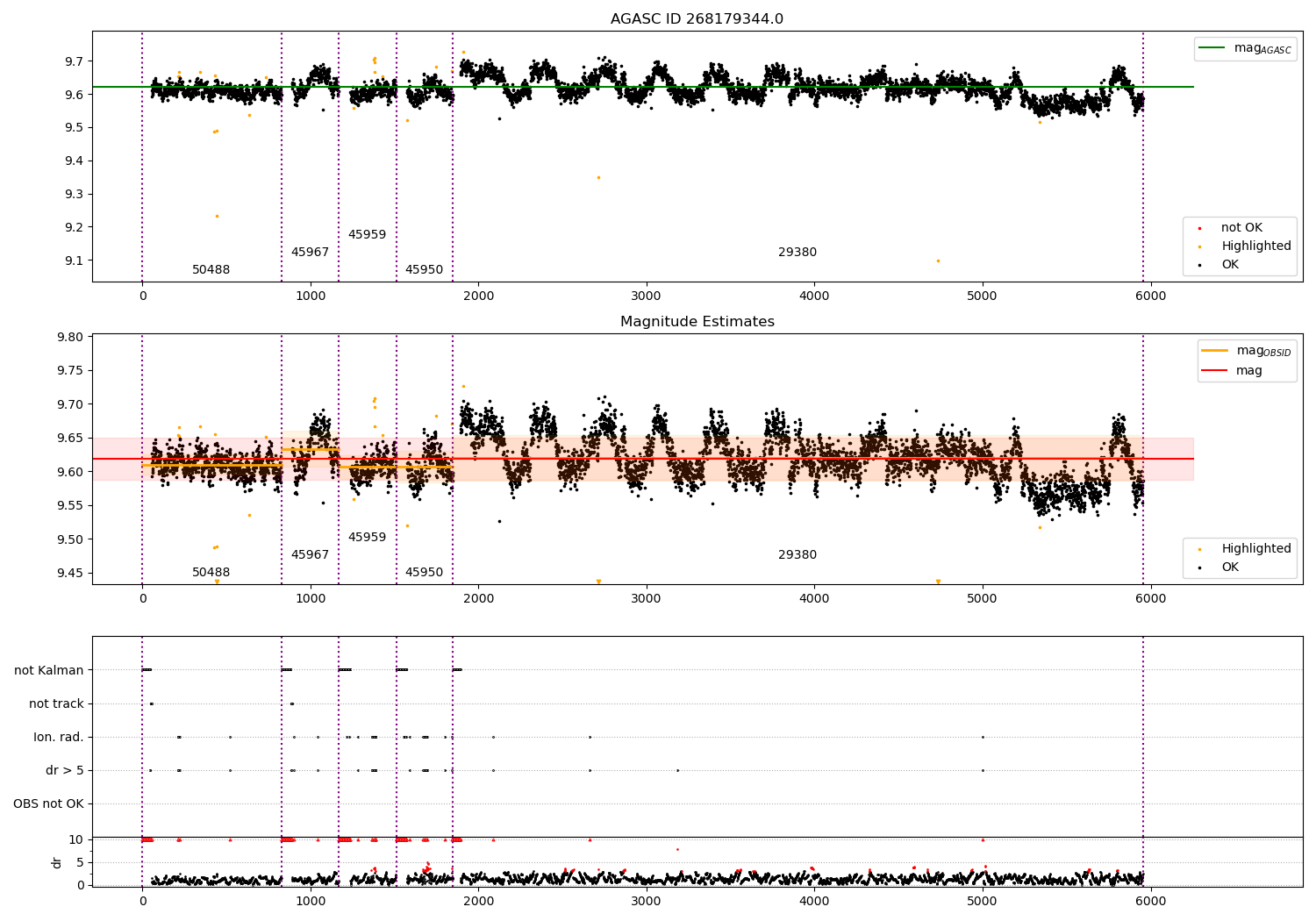Screen dimensions: 1316x921
Task: Click obsid label 29380 in middle plot
Action: point(797,555)
